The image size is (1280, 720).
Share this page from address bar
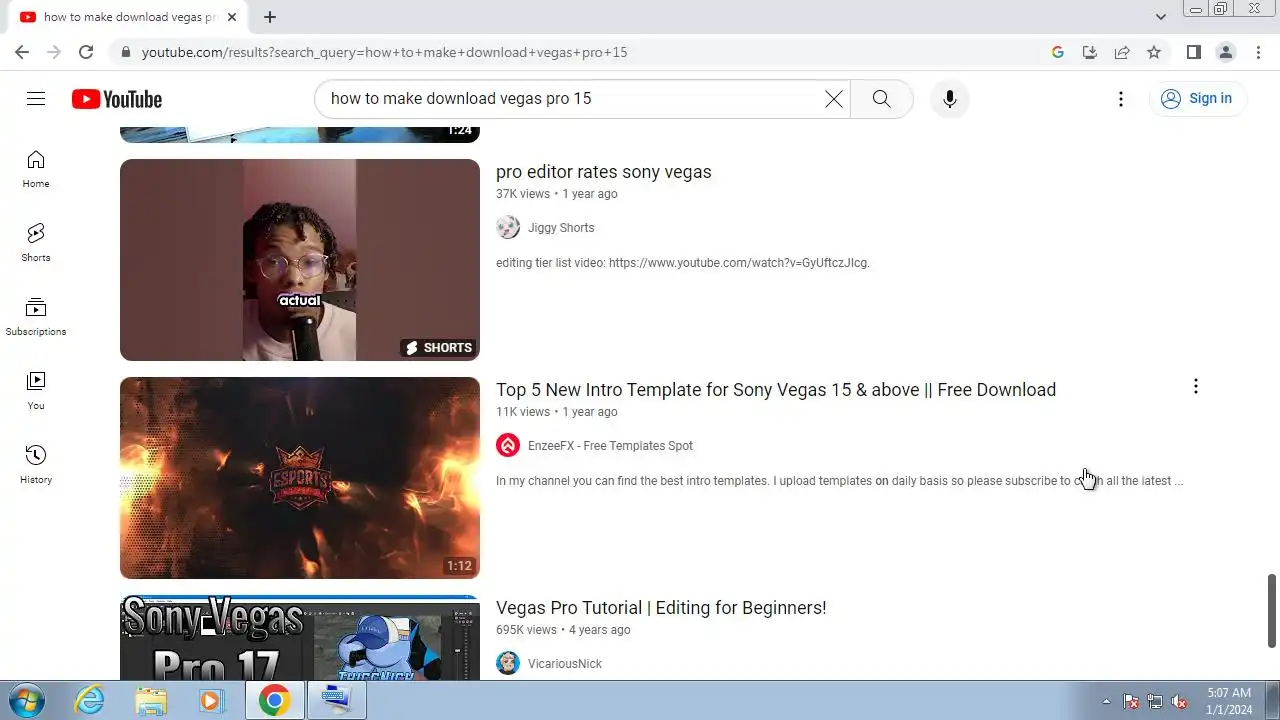pyautogui.click(x=1122, y=52)
